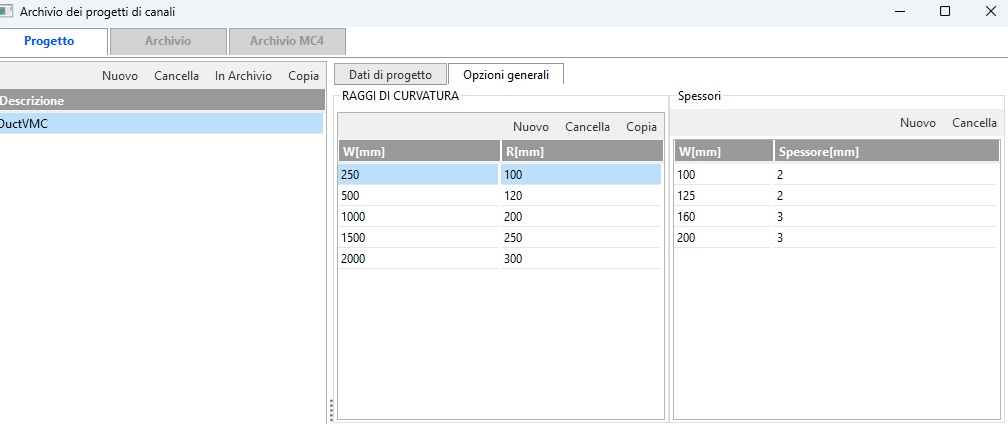Click the vertical splitter grip handle
Screen dimensions: 1008x424
click(331, 410)
